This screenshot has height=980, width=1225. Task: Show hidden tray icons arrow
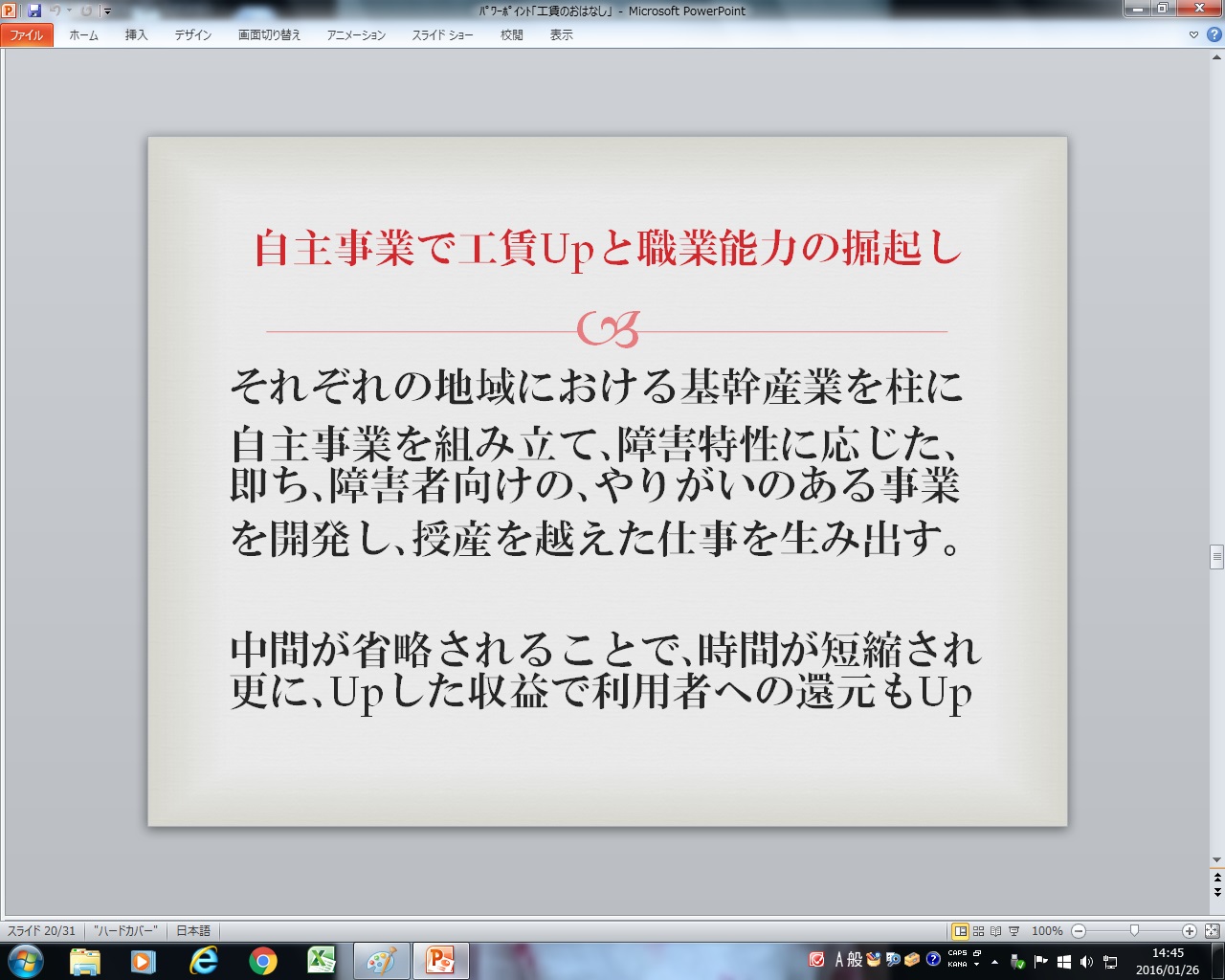click(995, 962)
